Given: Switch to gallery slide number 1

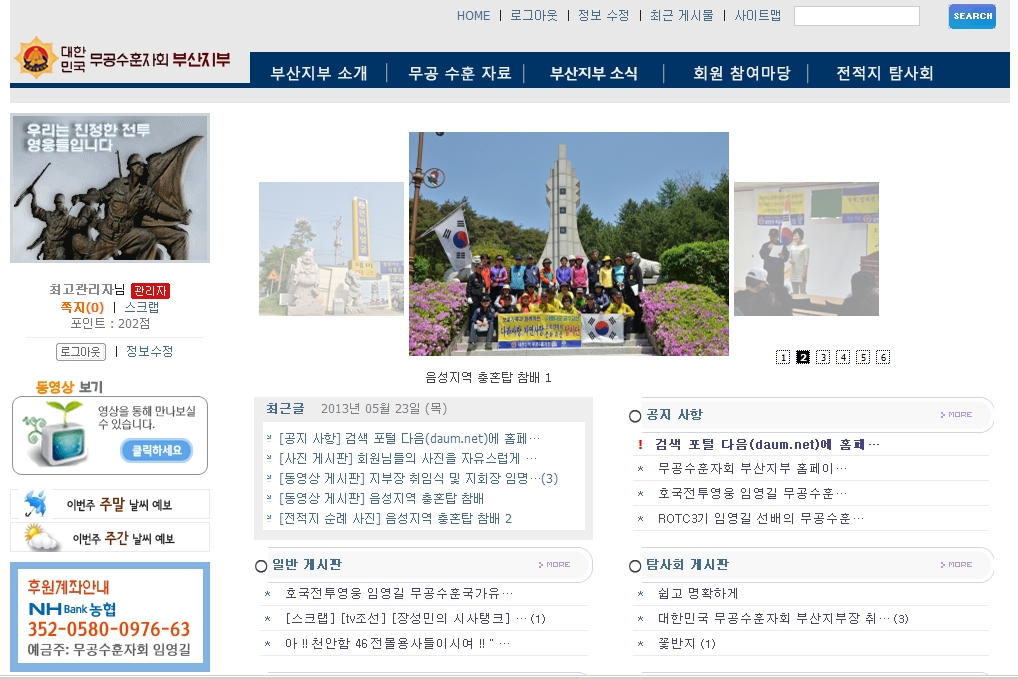Looking at the screenshot, I should [x=782, y=357].
